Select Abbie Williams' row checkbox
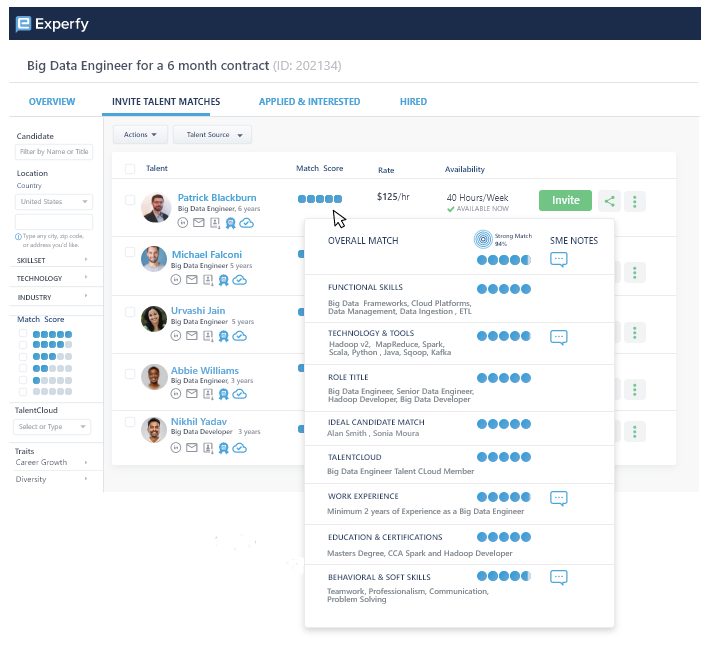 (130, 374)
